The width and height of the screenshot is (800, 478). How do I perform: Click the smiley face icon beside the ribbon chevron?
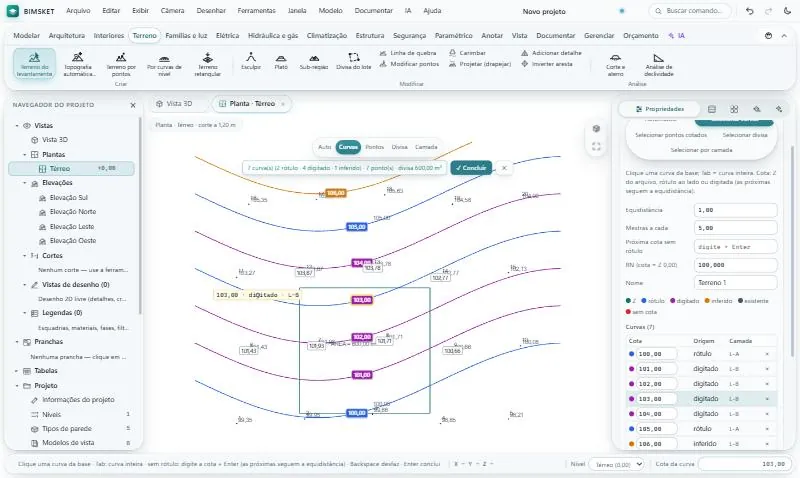pyautogui.click(x=768, y=36)
